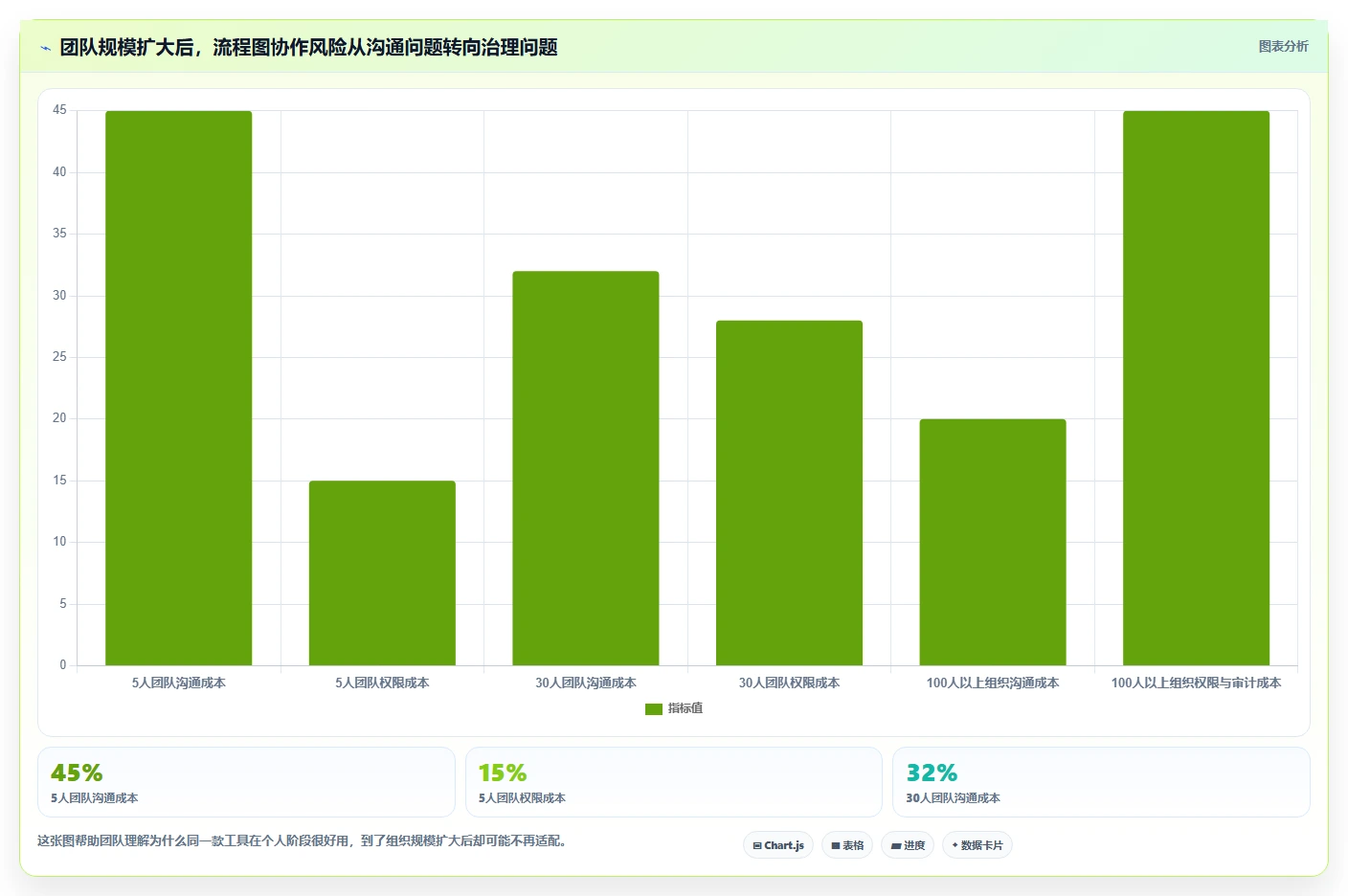Select the 进度 tag pill
The height and width of the screenshot is (896, 1348).
[x=908, y=845]
